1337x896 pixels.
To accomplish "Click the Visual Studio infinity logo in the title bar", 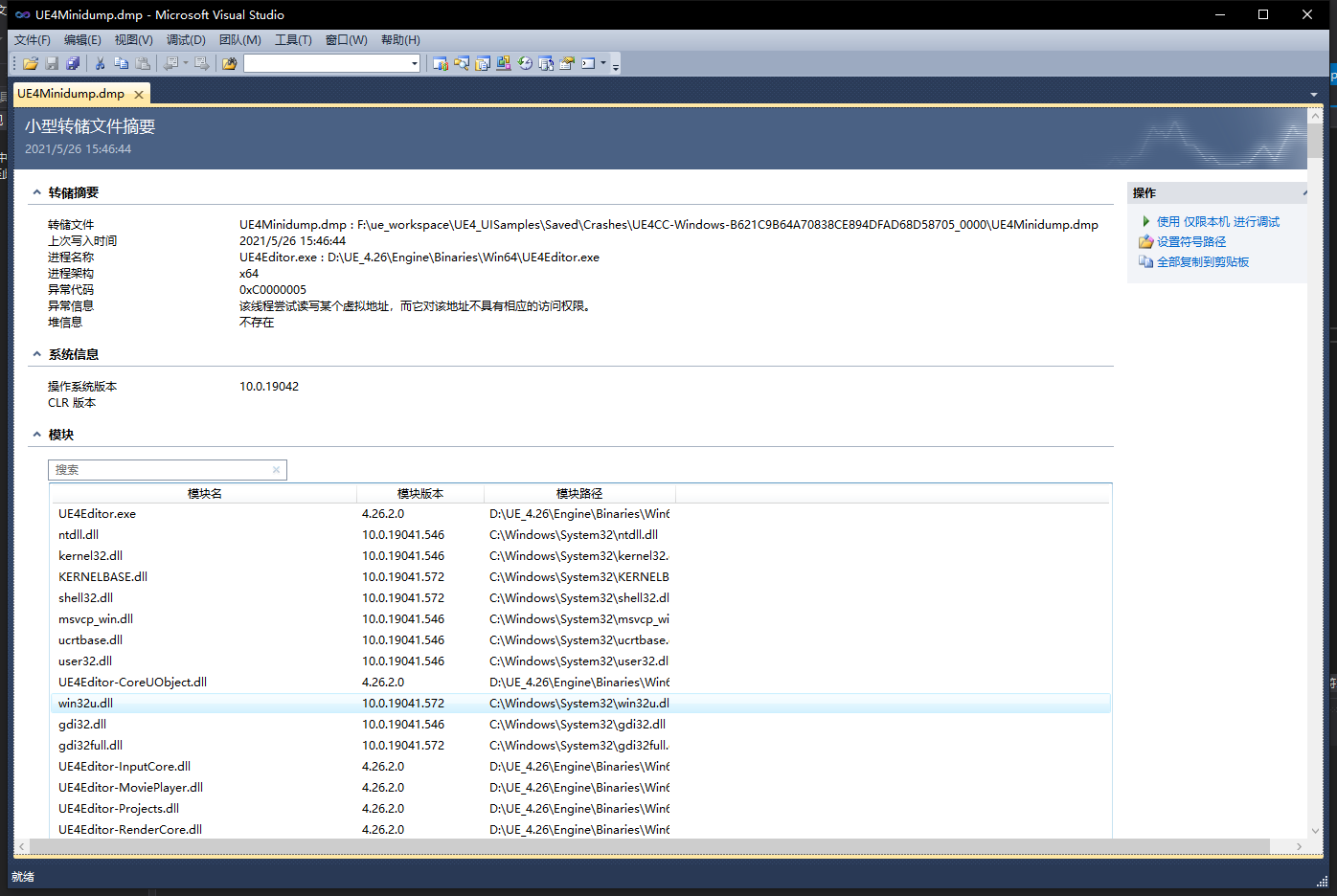I will coord(22,14).
